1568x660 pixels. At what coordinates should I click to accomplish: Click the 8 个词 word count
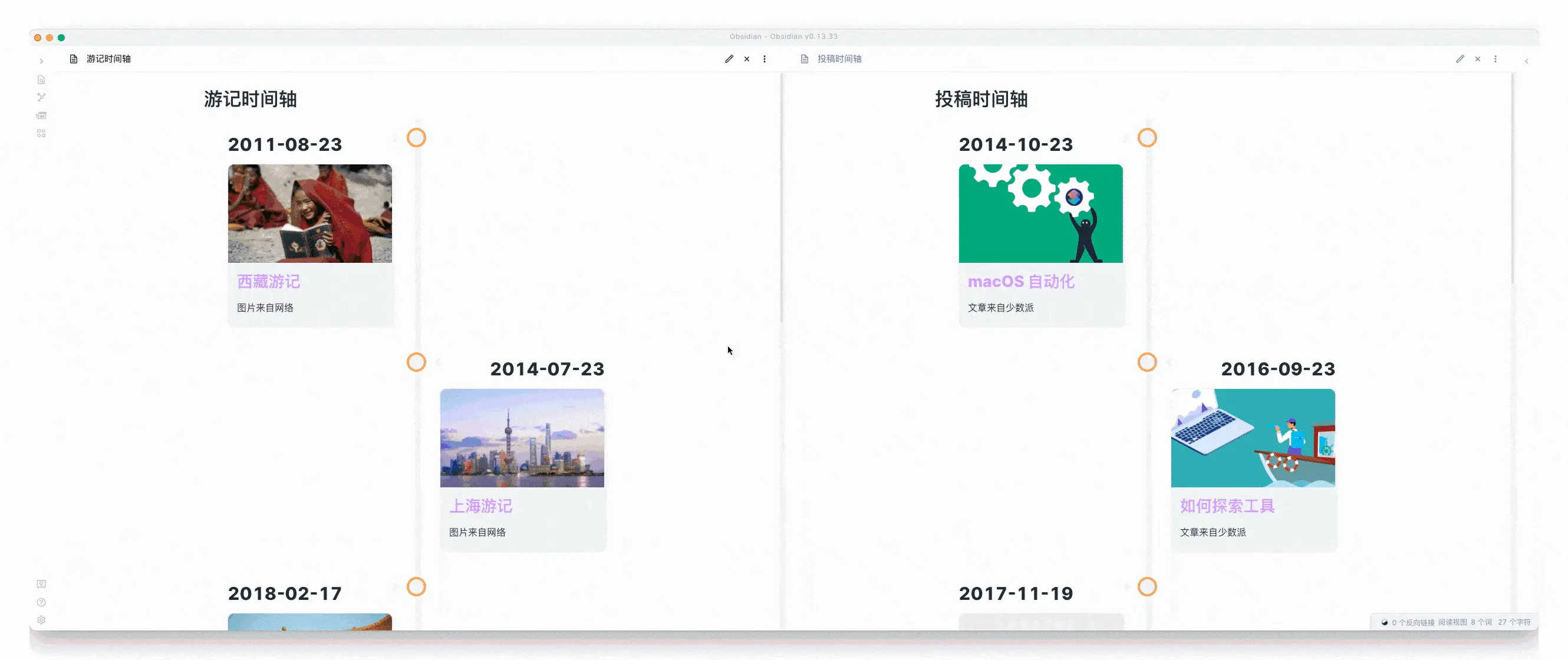pyautogui.click(x=1481, y=622)
